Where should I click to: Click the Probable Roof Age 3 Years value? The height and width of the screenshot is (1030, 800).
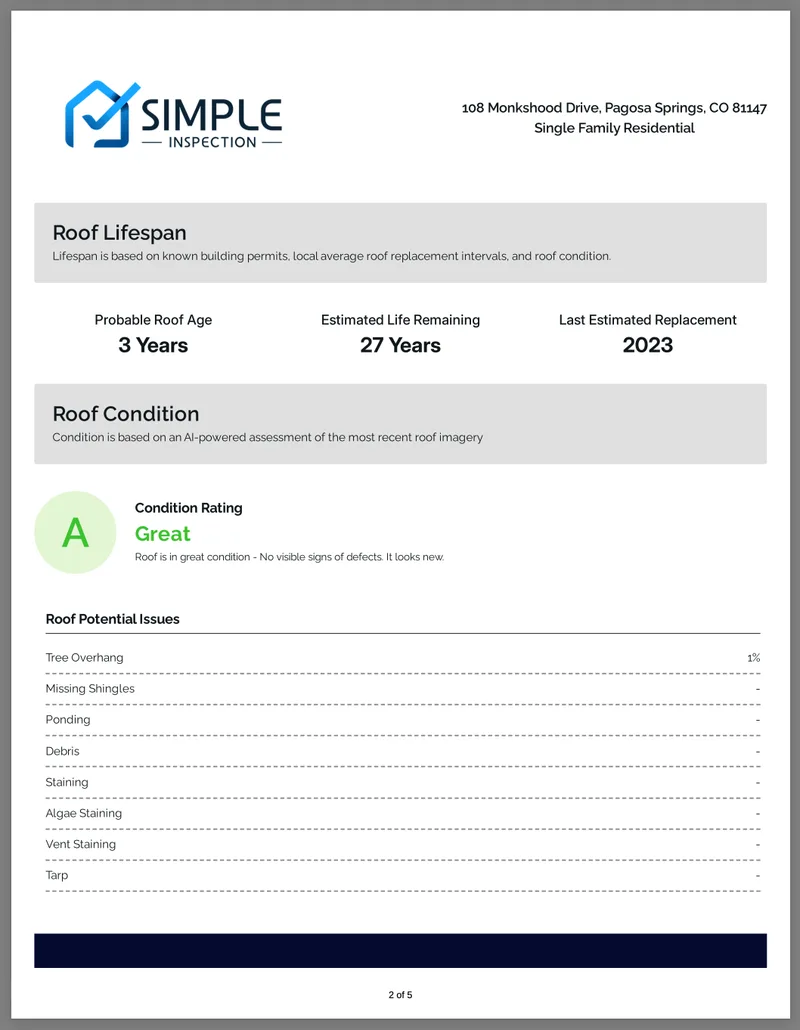click(x=153, y=345)
